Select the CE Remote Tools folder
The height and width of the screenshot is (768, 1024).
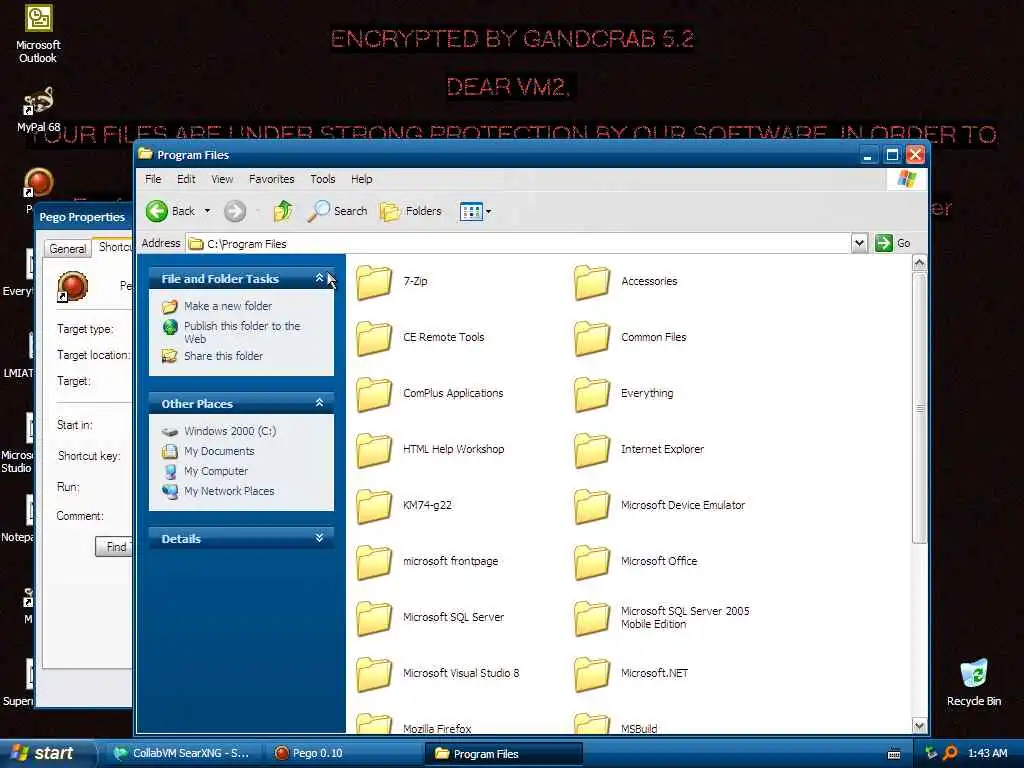pyautogui.click(x=421, y=337)
